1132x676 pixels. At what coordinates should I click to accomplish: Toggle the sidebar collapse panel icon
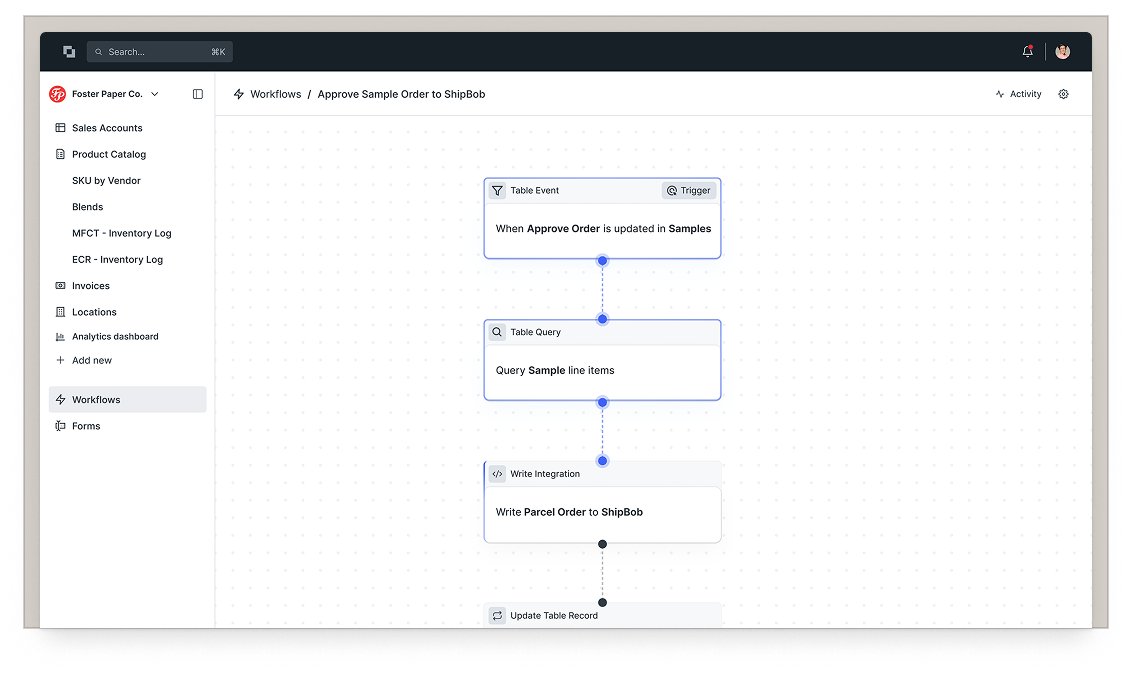[197, 94]
